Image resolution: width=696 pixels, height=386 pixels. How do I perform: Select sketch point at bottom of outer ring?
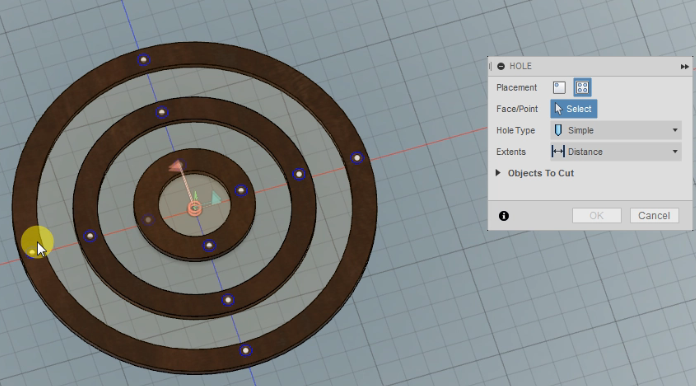click(245, 351)
